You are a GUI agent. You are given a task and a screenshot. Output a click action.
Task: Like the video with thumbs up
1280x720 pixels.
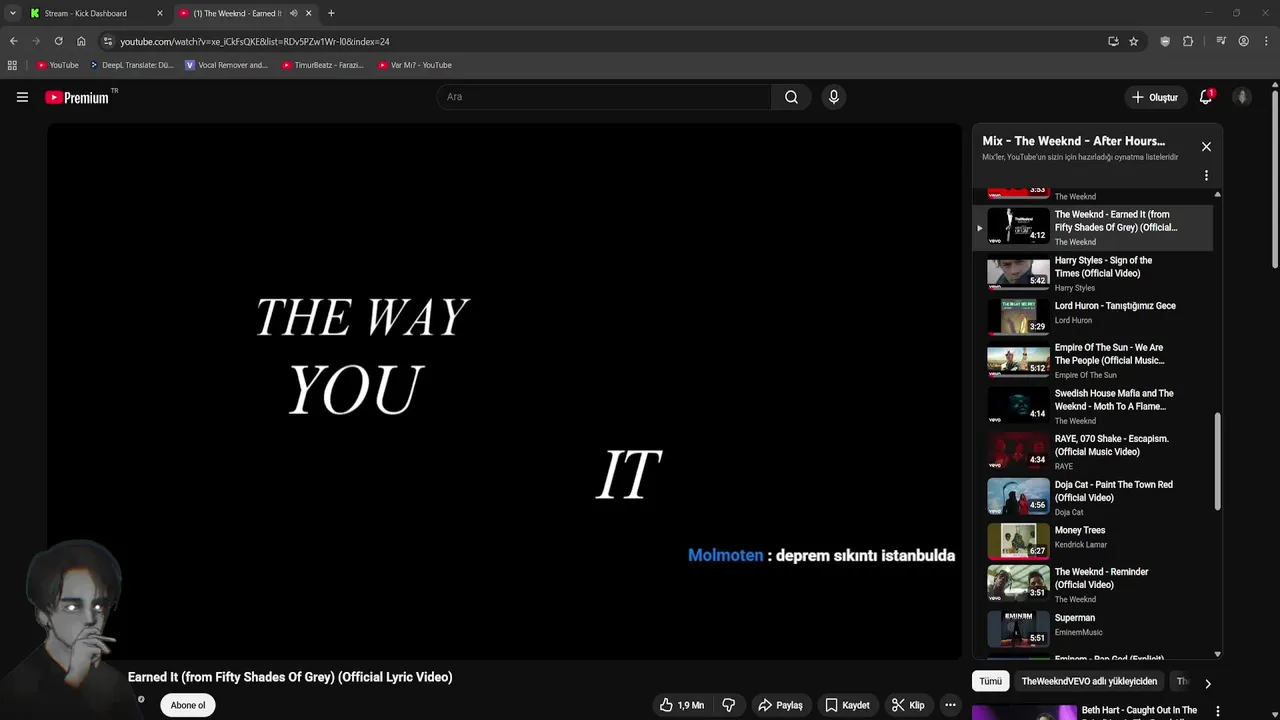click(681, 705)
